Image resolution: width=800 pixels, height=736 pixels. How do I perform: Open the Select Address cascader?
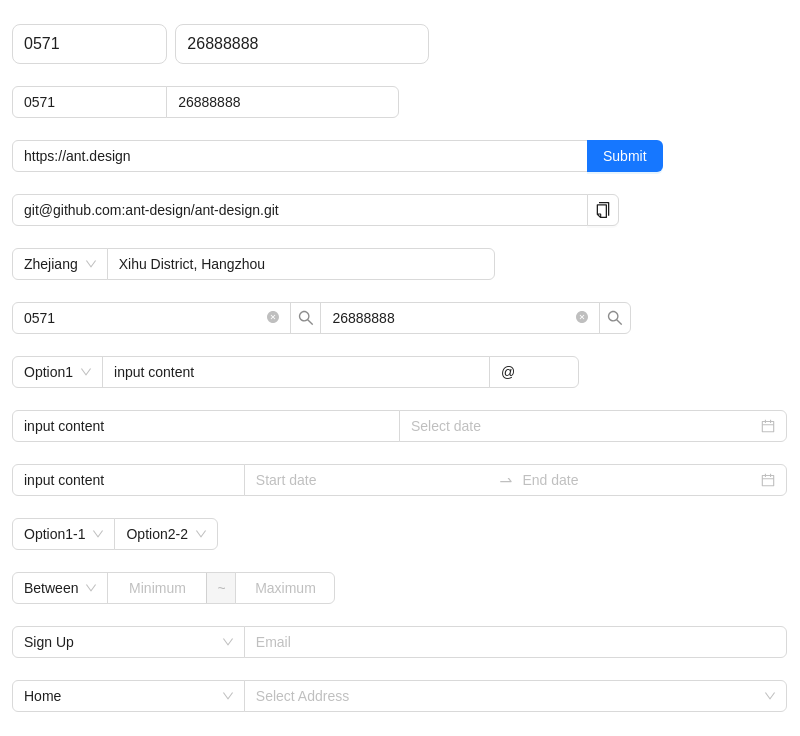516,696
